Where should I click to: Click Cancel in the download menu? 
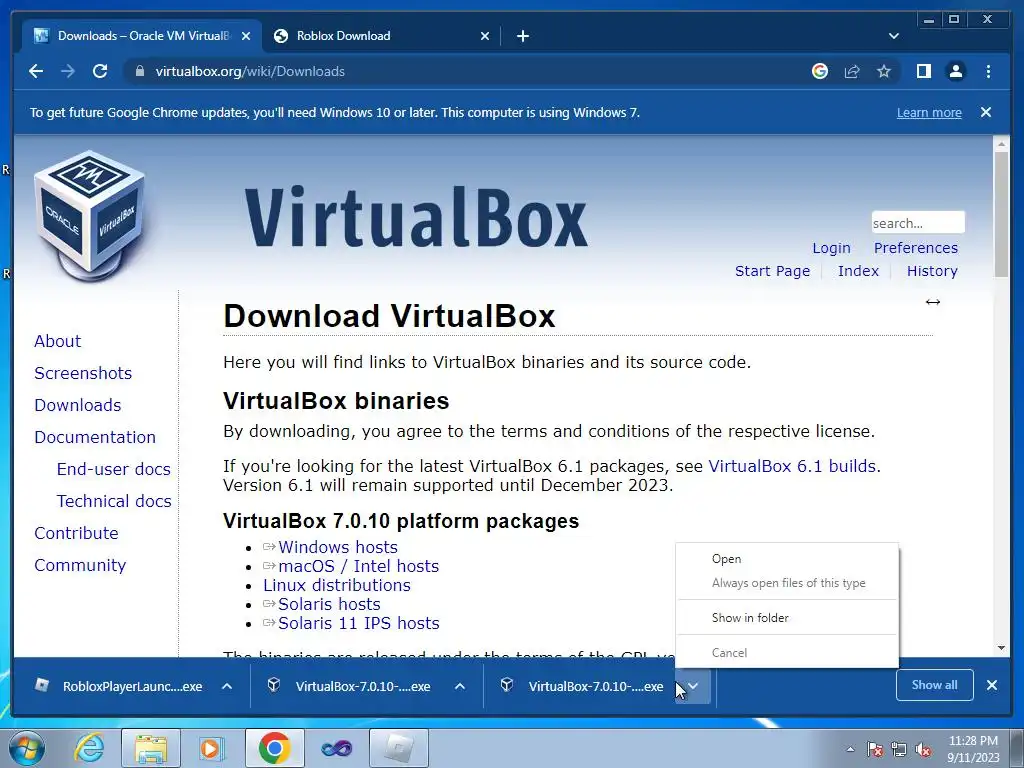point(787,652)
